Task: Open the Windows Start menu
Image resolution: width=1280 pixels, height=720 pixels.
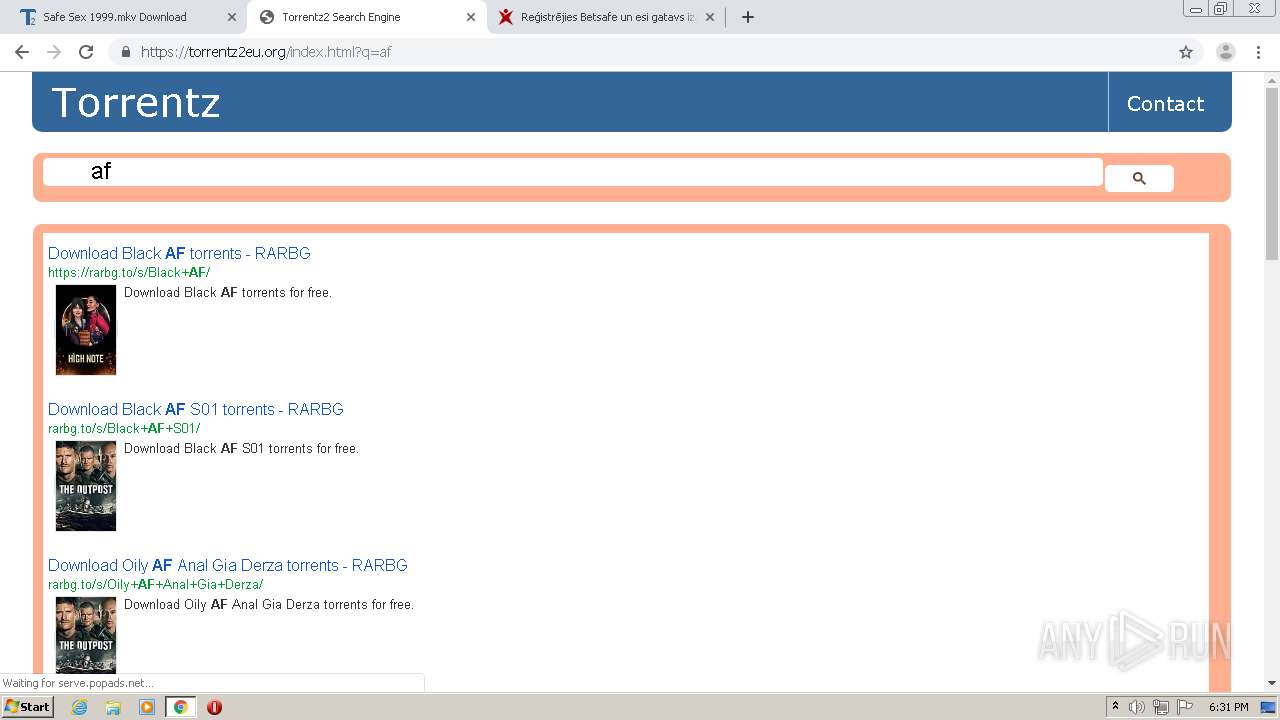Action: pos(27,707)
